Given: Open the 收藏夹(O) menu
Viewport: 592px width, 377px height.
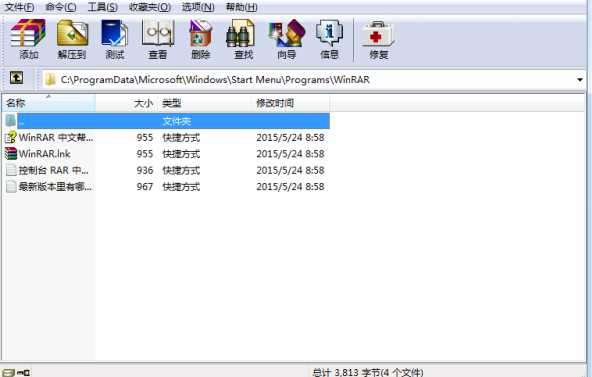Looking at the screenshot, I should point(150,7).
